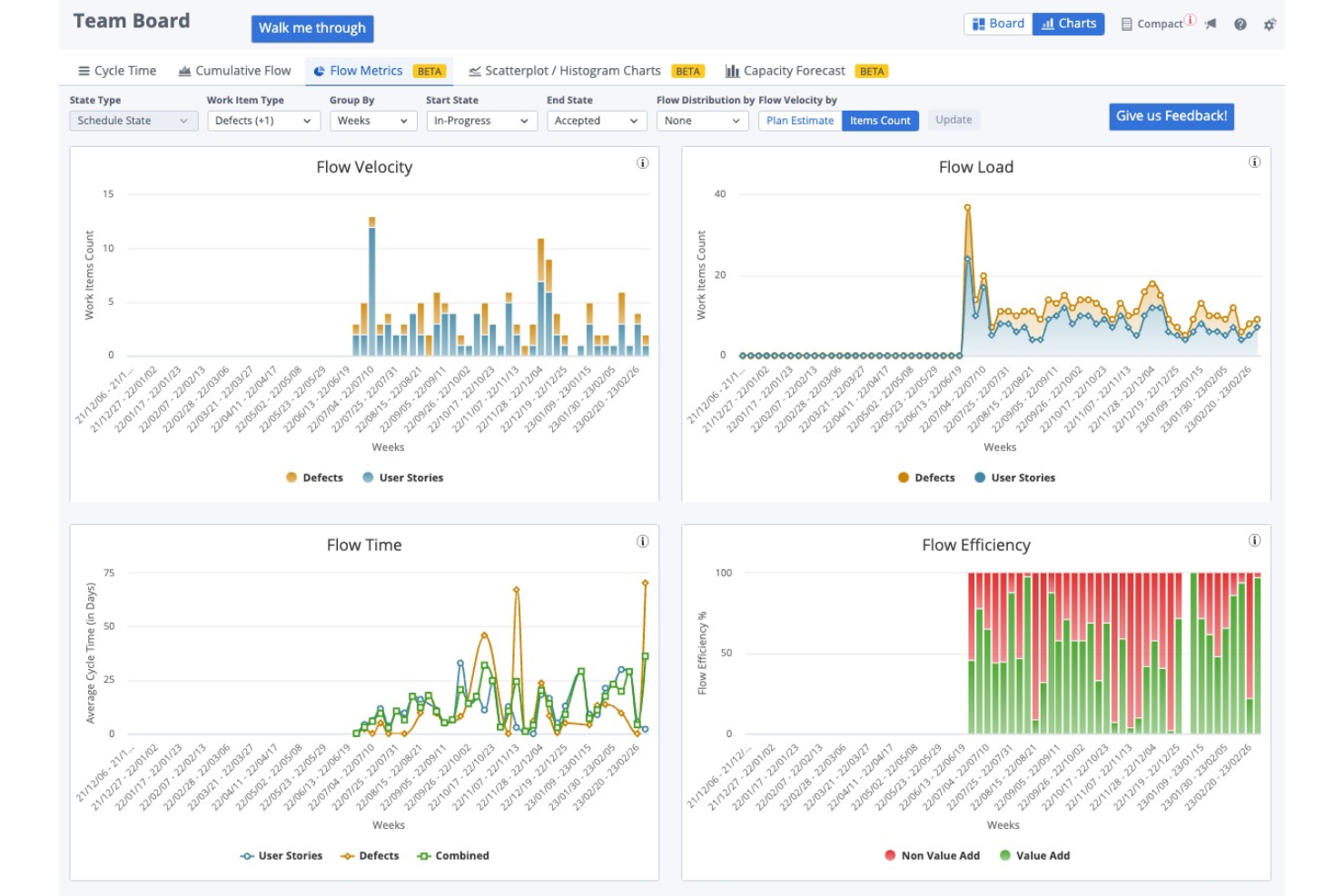This screenshot has width=1344, height=896.
Task: Open the State Type dropdown
Action: click(x=133, y=121)
